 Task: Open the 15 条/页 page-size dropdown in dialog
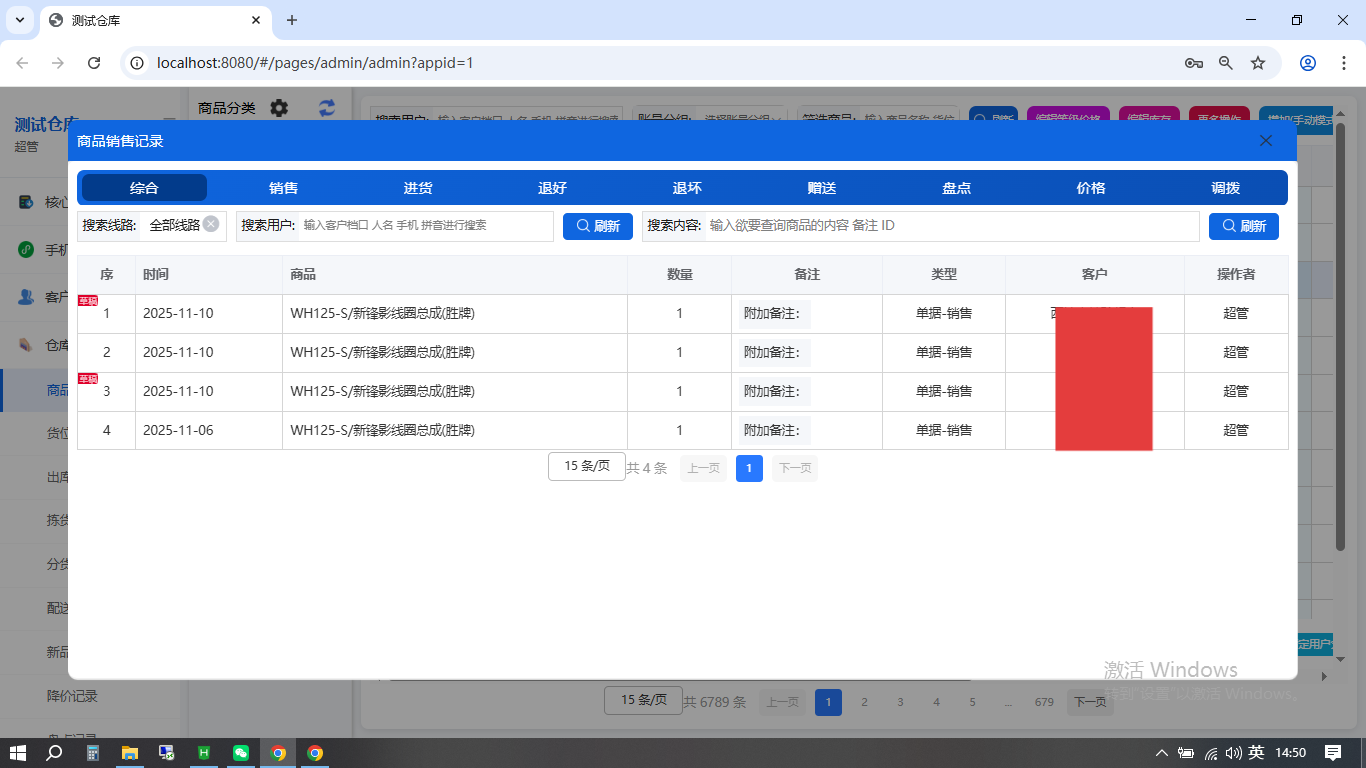586,466
